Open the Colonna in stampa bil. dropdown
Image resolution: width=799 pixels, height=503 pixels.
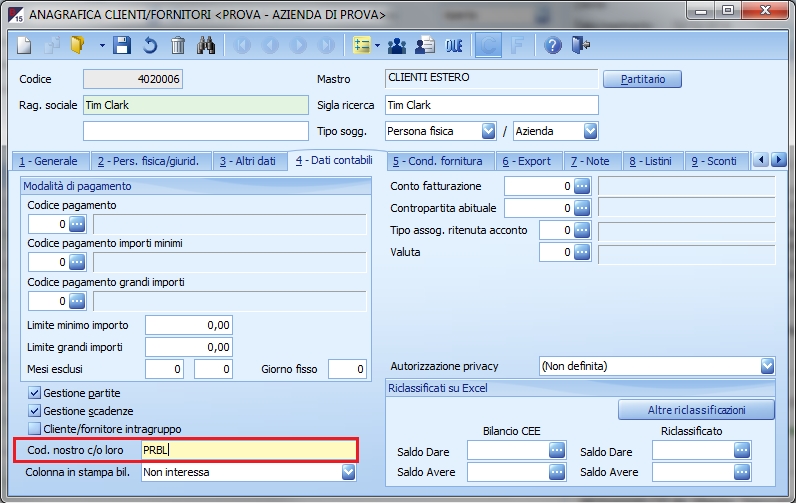point(348,472)
